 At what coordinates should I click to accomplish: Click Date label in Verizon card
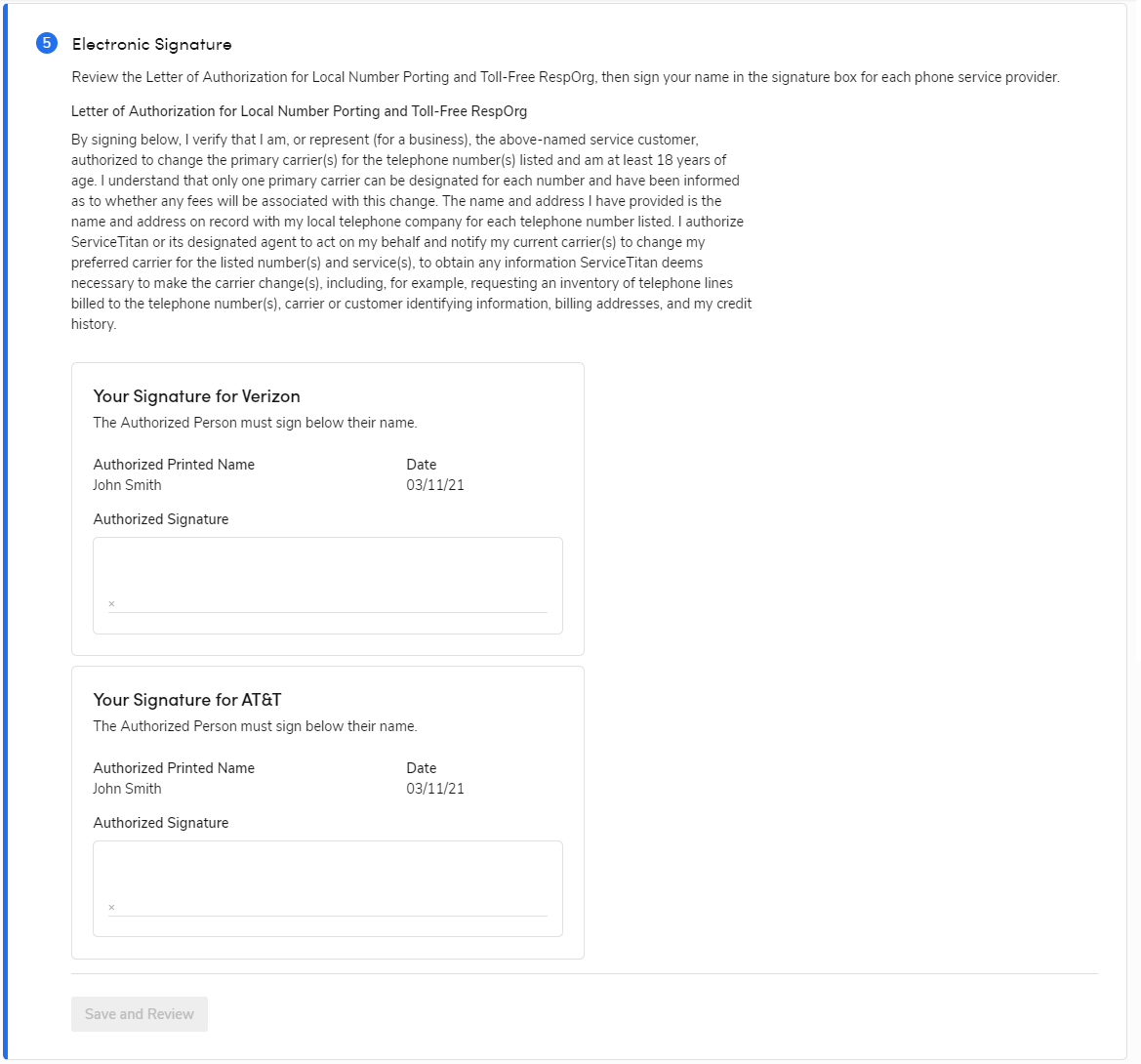[422, 465]
